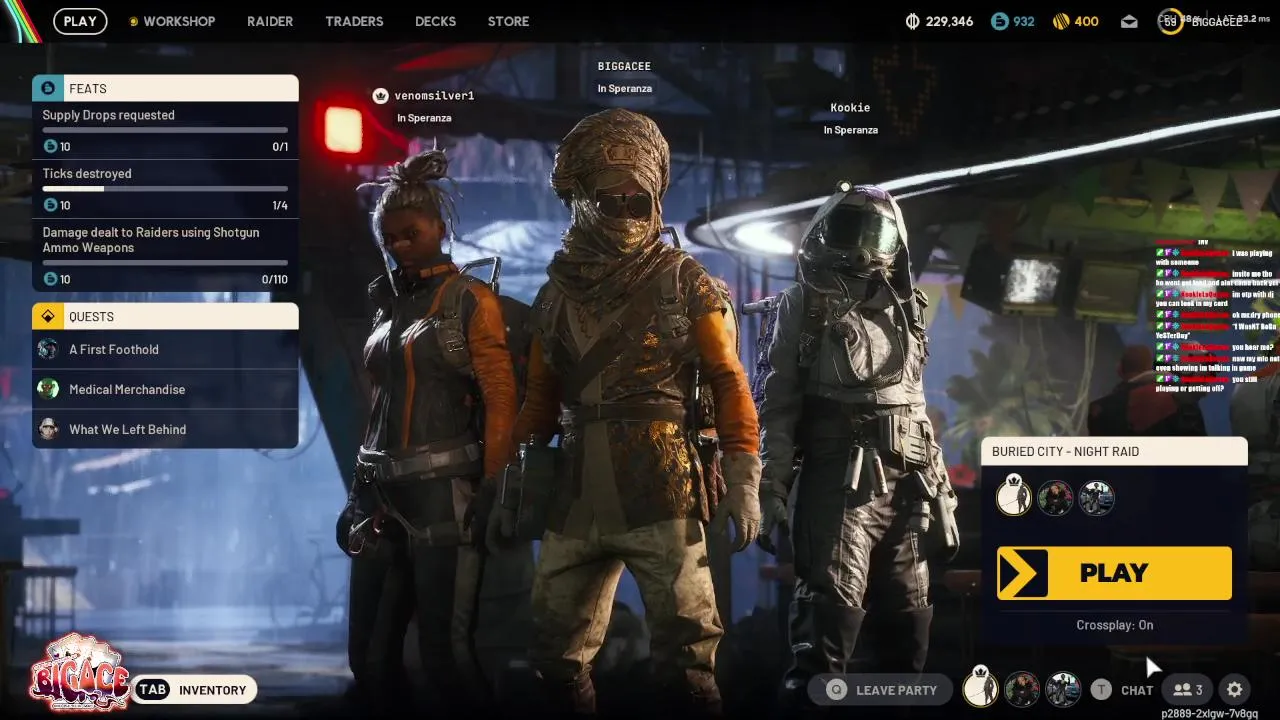Click the T key chat icon

coord(1101,689)
